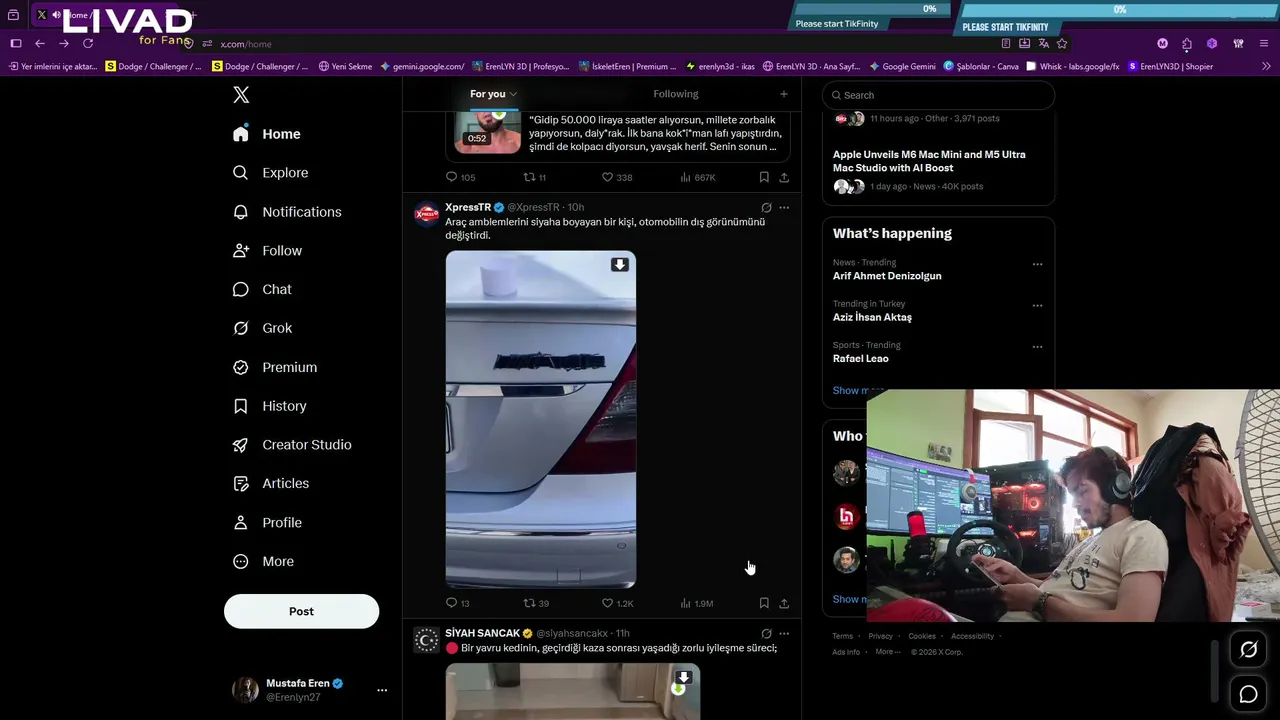Open the Cookies footer link
1280x720 pixels.
[922, 636]
